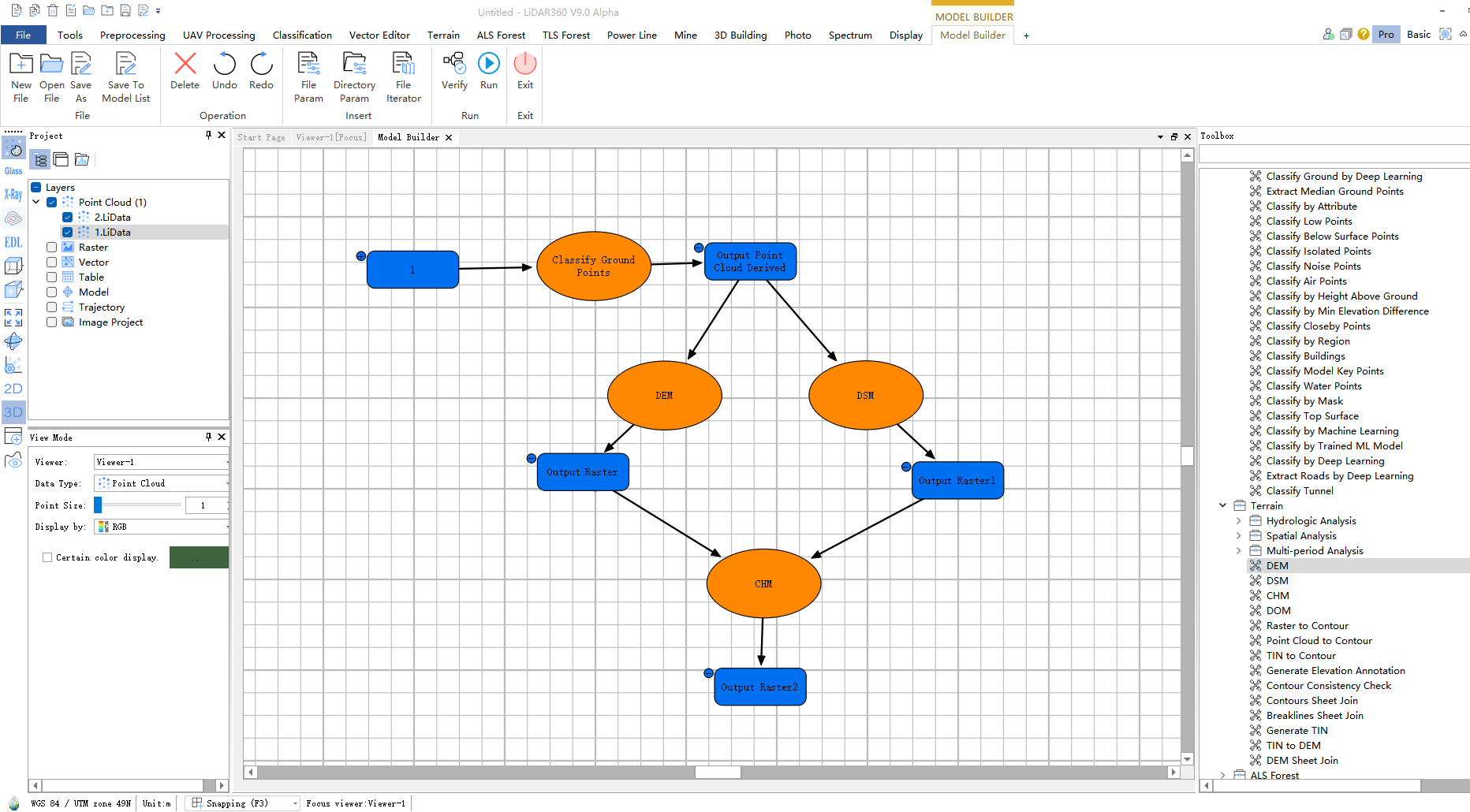The image size is (1470, 812).
Task: Click the Output Raster2 node
Action: (x=759, y=687)
